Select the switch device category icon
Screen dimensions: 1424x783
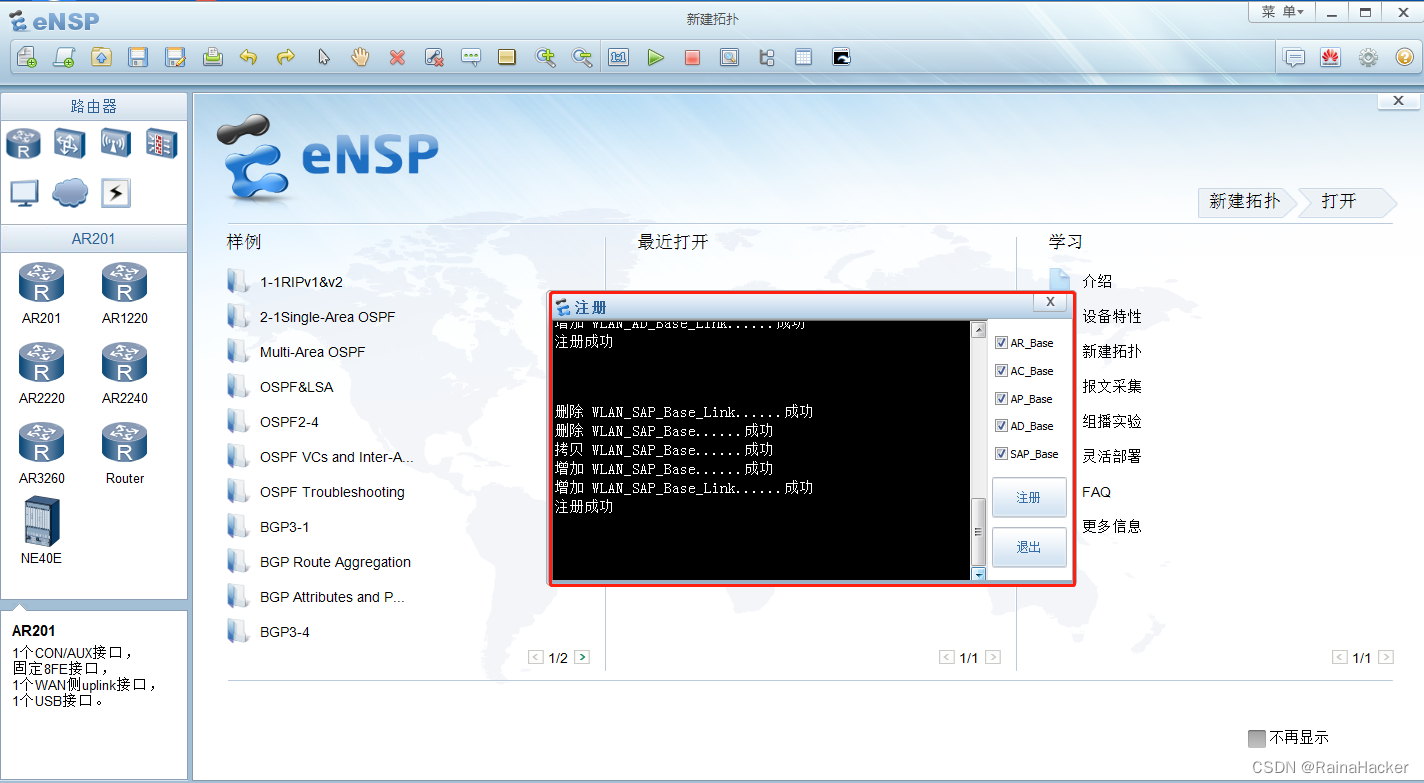click(69, 143)
